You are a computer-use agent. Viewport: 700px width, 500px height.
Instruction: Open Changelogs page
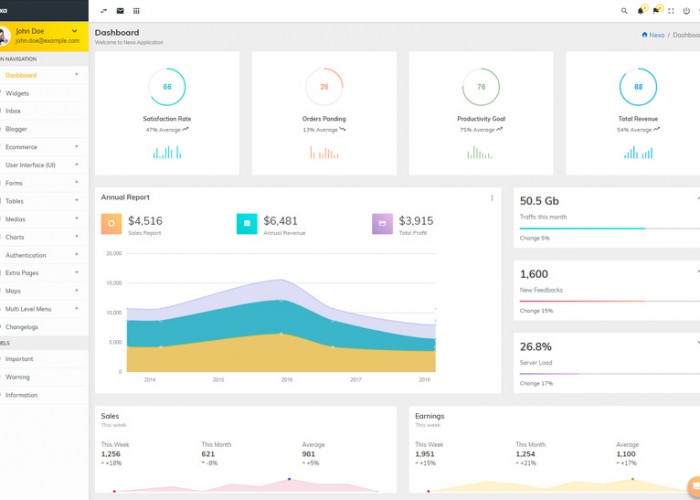tap(21, 327)
